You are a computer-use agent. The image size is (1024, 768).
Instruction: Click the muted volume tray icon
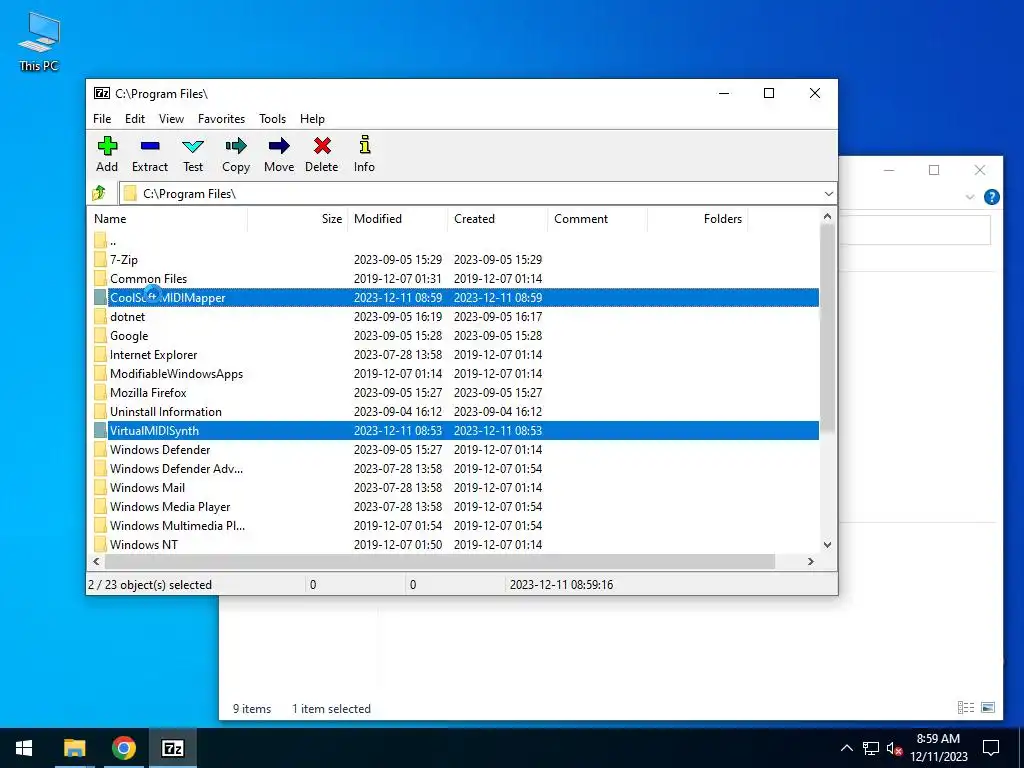[893, 748]
